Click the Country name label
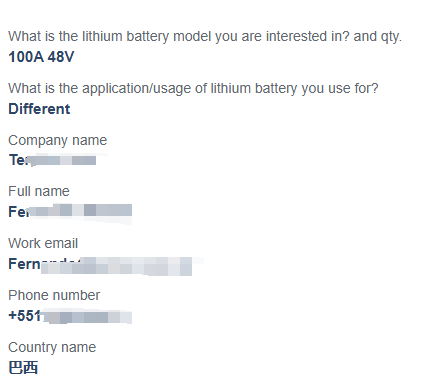 point(52,347)
